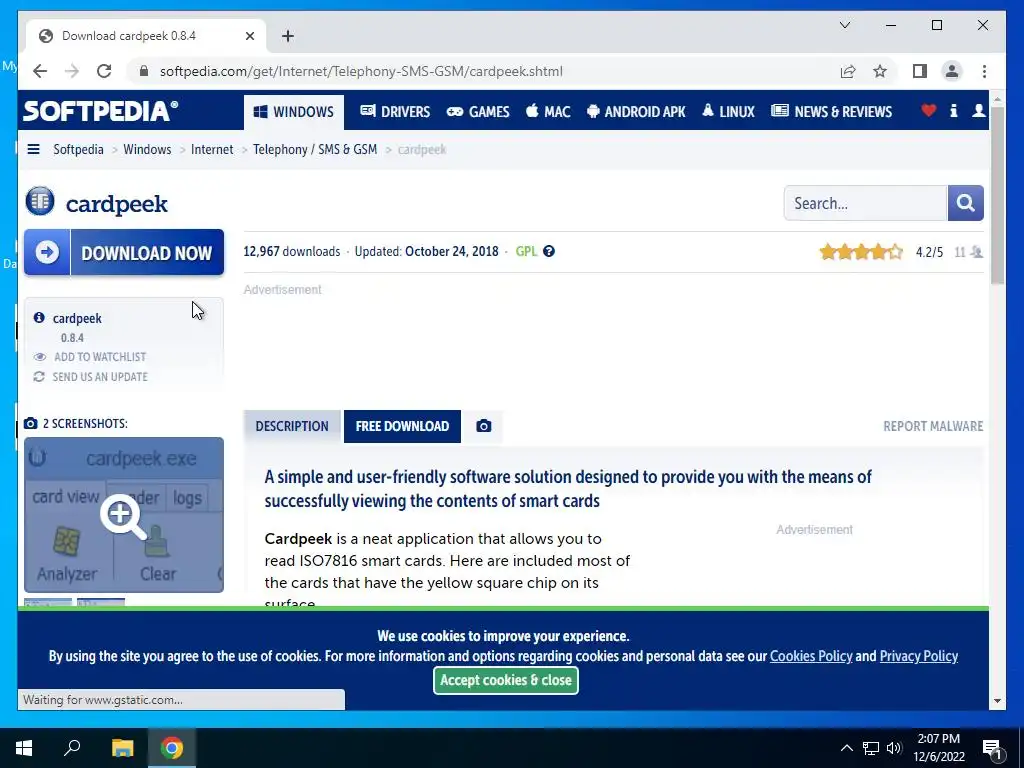Open the Windows section tab
Screen dimensions: 1024x768
click(x=293, y=112)
